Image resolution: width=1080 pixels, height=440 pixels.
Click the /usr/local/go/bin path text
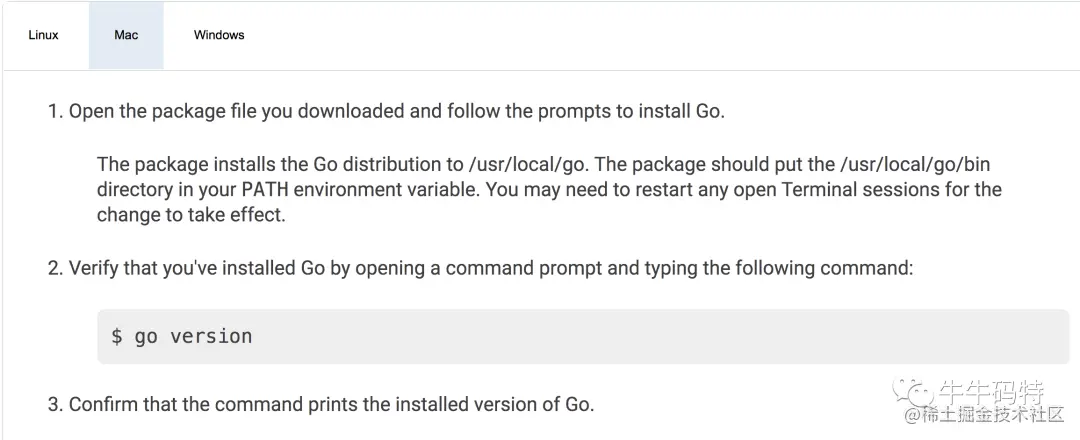[915, 165]
